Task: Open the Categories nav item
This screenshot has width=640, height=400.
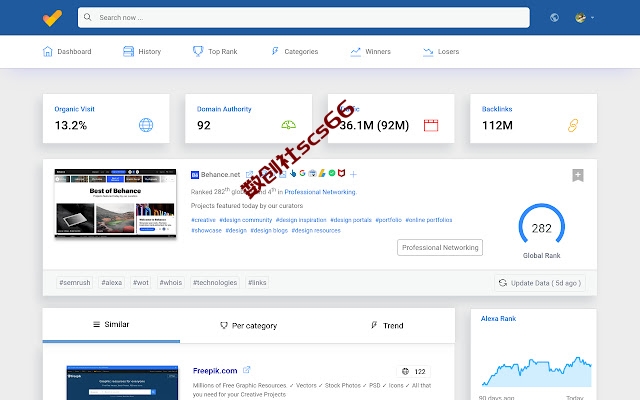Action: [x=294, y=51]
